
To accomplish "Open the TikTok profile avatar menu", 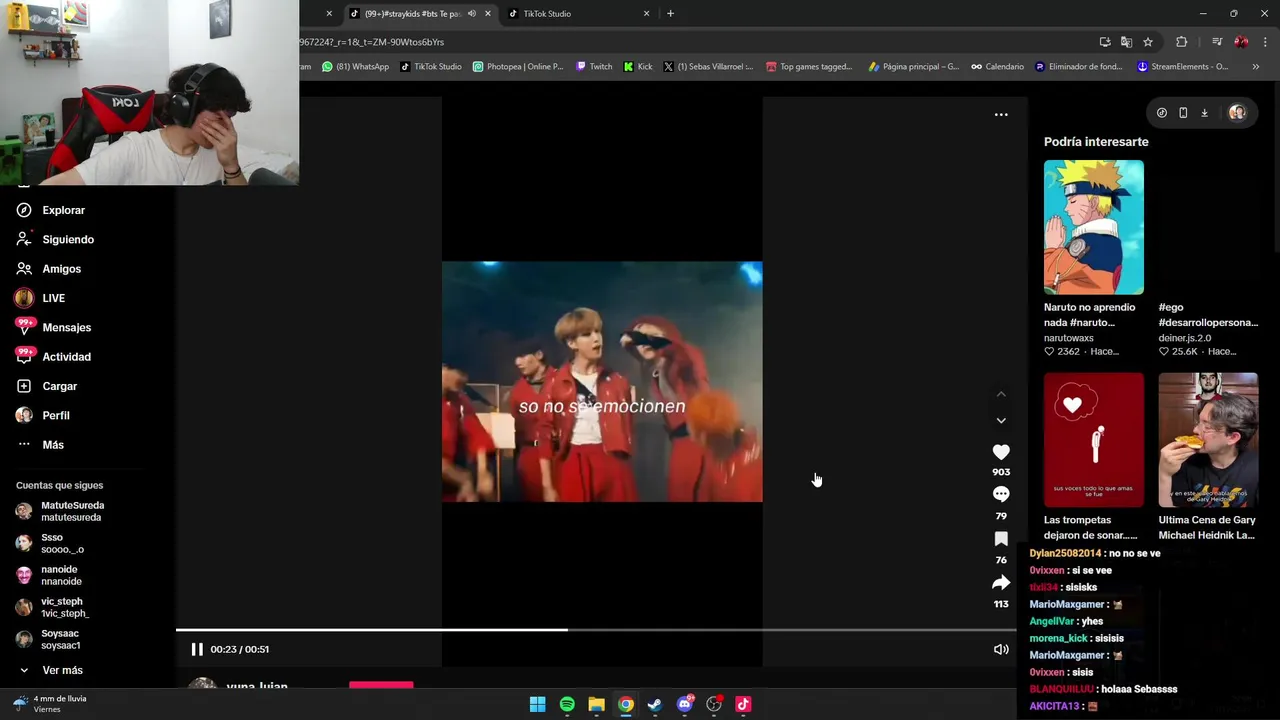I will [1237, 113].
